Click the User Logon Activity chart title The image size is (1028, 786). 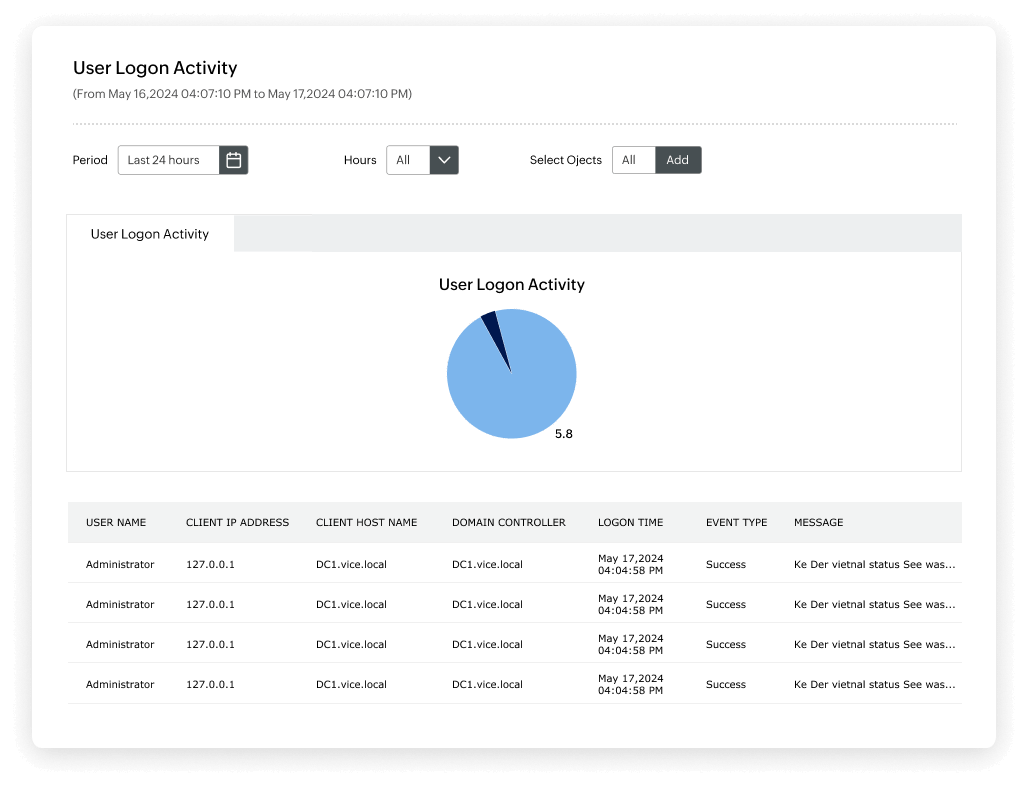pyautogui.click(x=511, y=284)
